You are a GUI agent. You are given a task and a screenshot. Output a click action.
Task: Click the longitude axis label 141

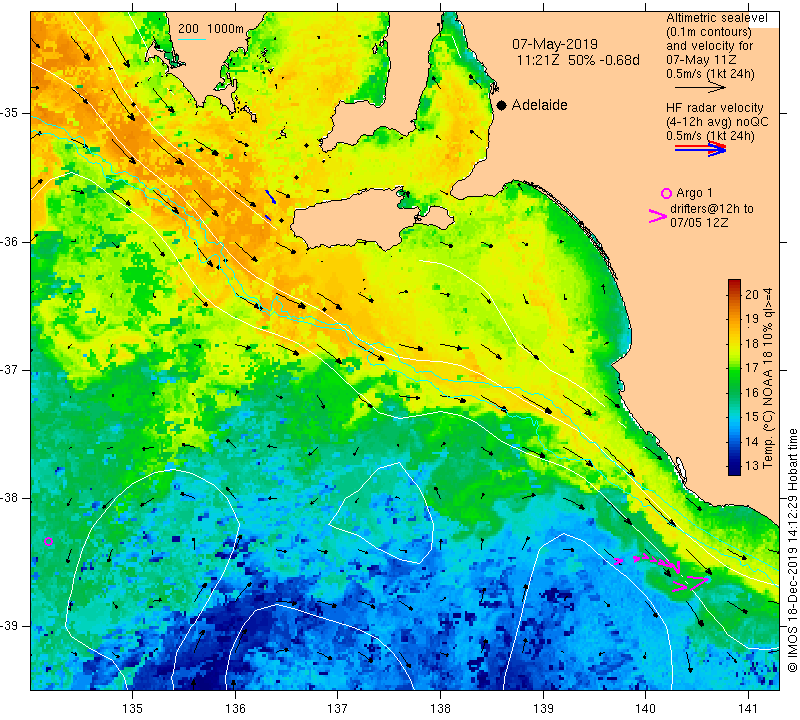point(748,708)
